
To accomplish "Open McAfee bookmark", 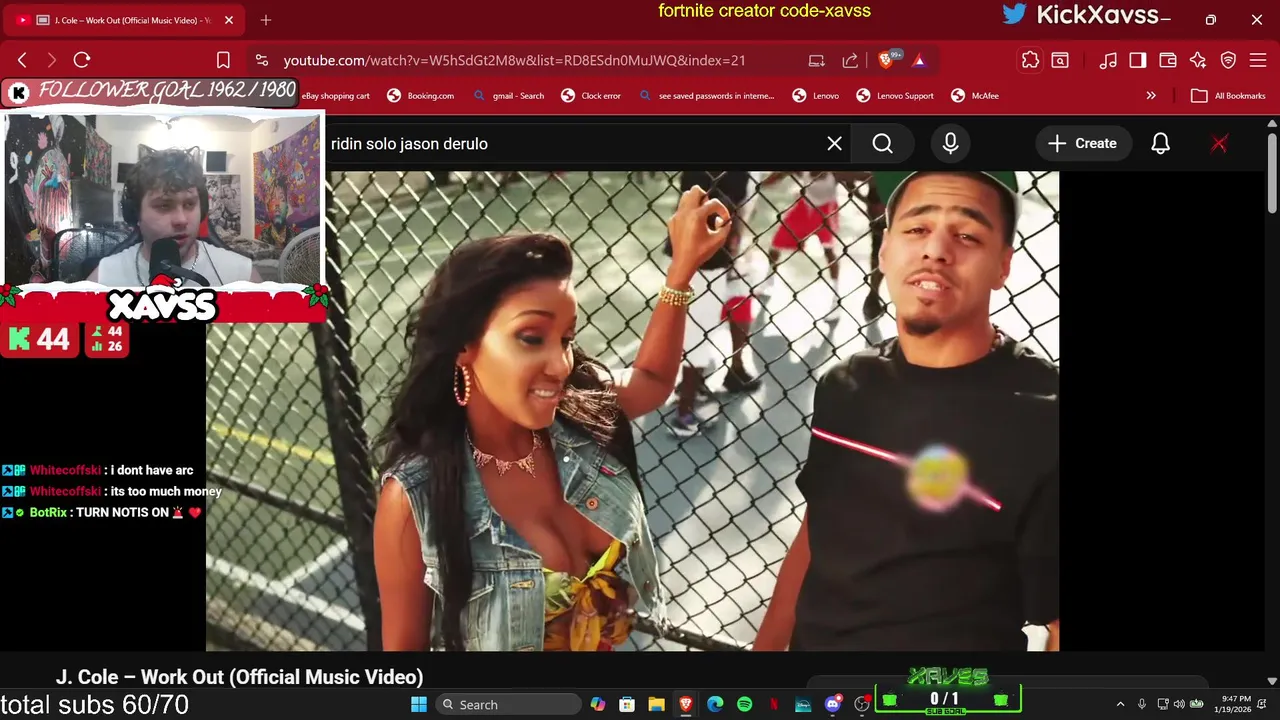I will click(975, 96).
